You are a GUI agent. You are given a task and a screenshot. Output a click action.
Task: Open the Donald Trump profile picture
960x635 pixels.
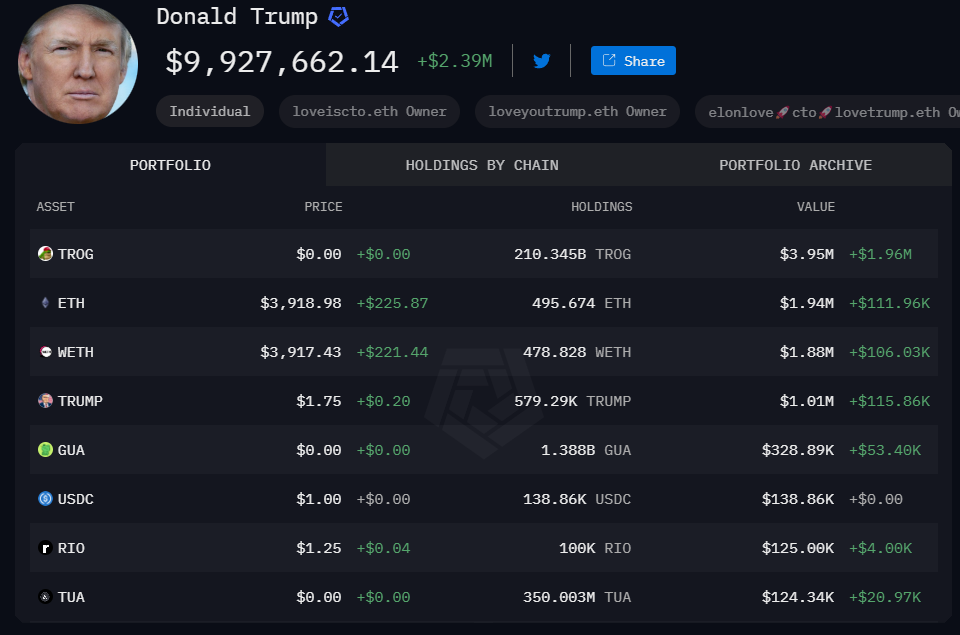click(78, 64)
